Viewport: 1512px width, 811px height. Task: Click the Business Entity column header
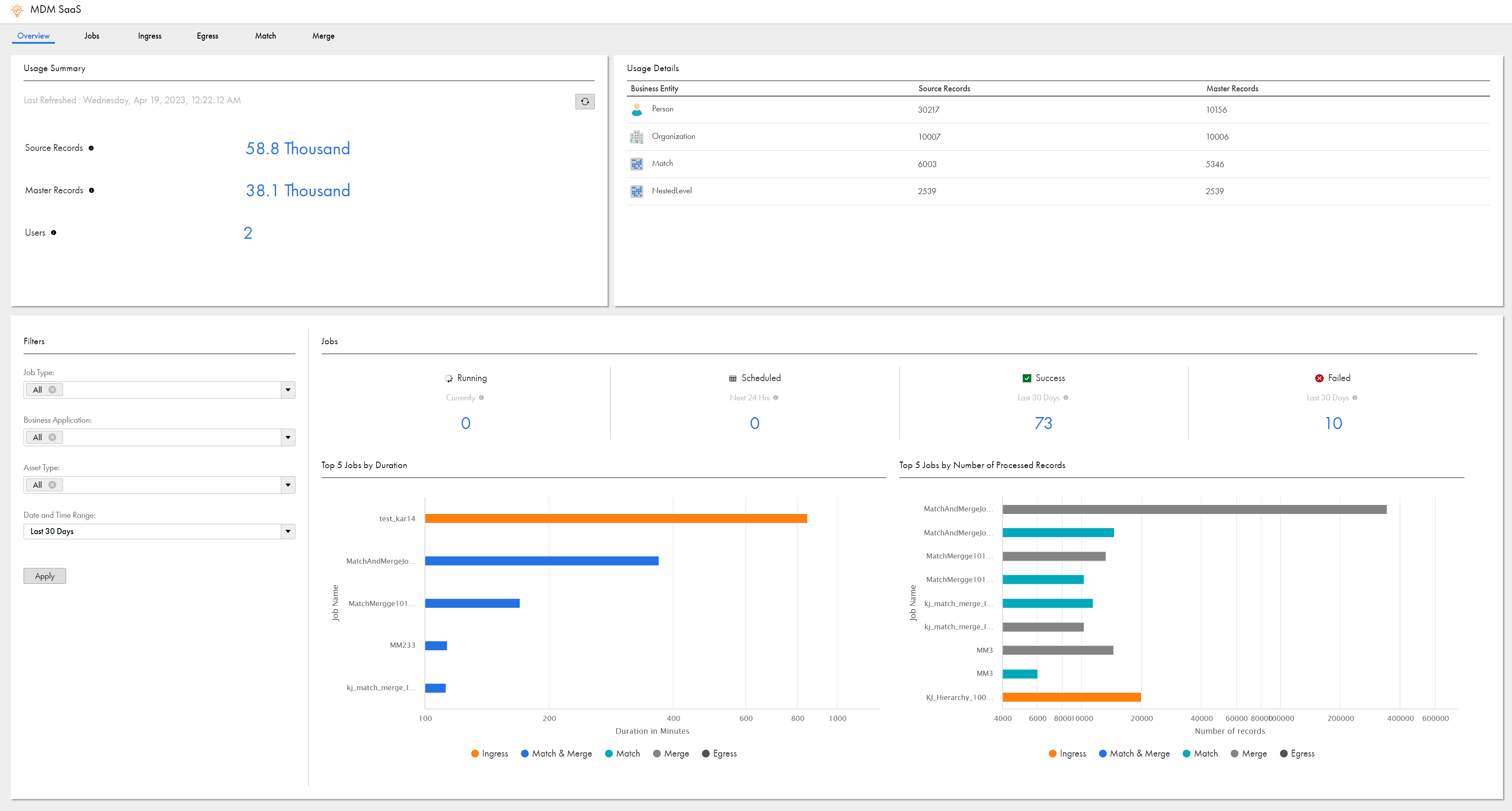654,89
